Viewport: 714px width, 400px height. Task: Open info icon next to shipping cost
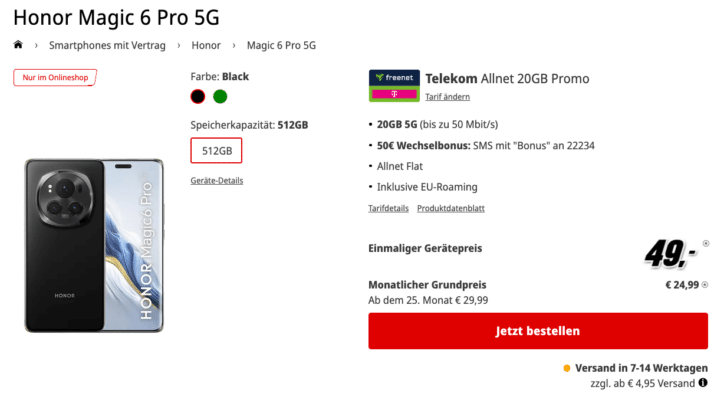point(703,383)
